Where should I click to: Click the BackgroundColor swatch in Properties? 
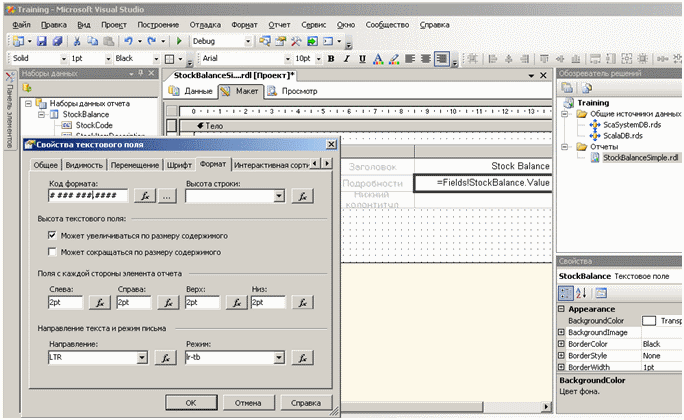click(x=649, y=321)
